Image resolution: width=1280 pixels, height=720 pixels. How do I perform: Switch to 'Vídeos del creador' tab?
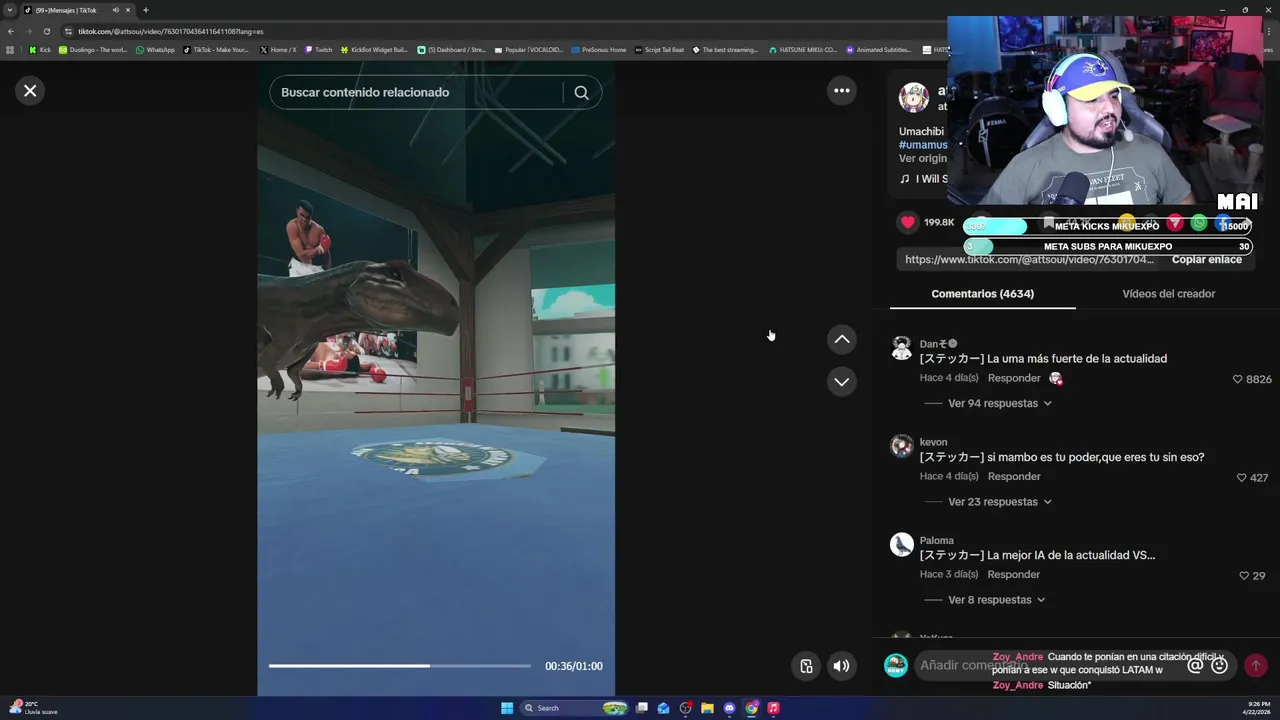pos(1168,294)
